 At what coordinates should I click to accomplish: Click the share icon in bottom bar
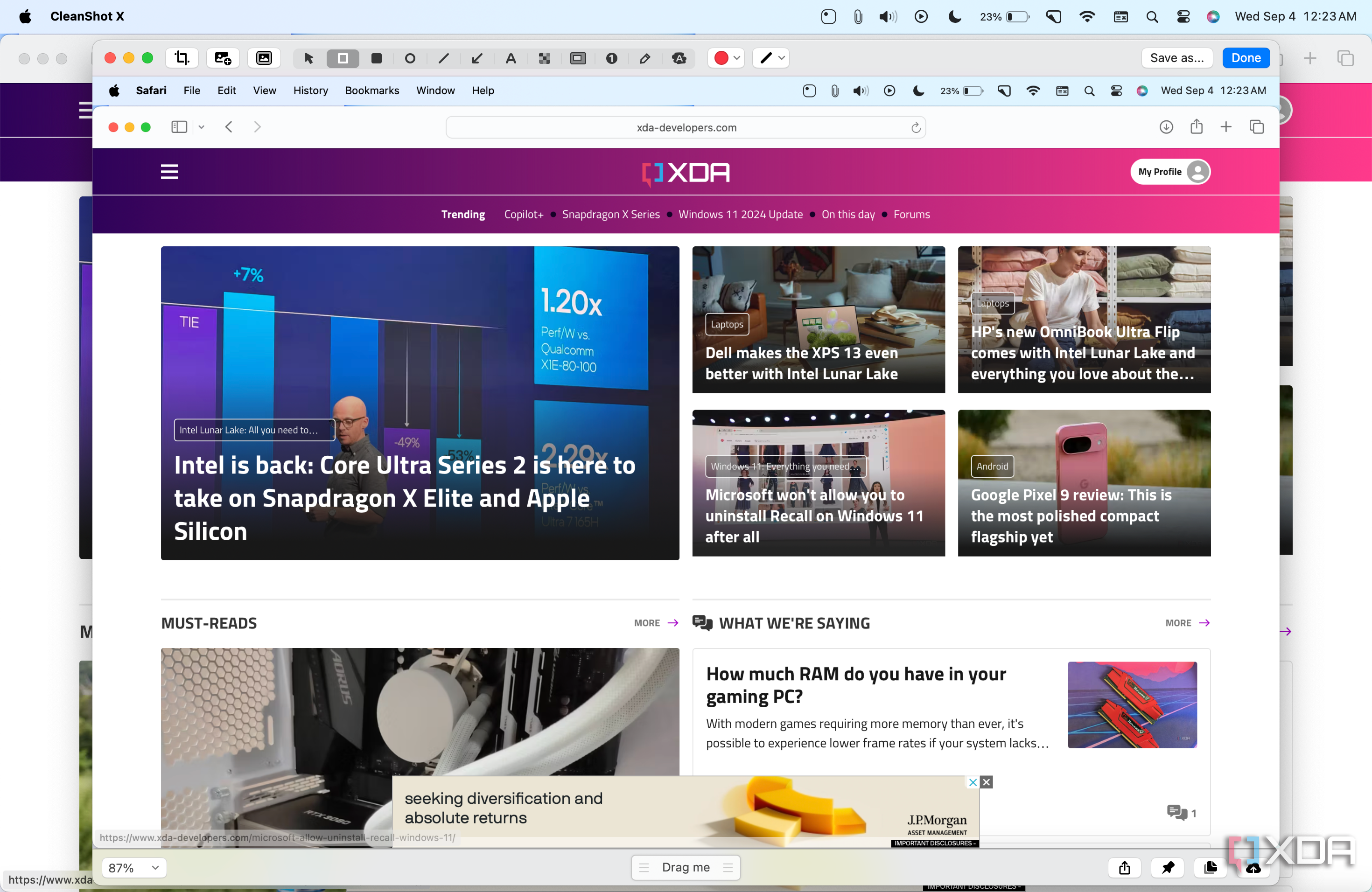pos(1124,867)
